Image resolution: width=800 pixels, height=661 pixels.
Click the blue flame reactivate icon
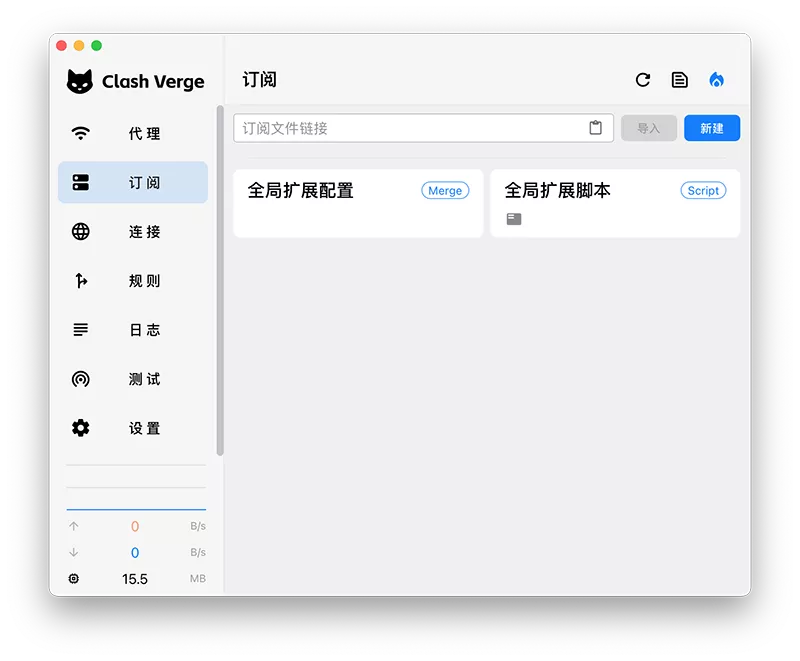pos(716,80)
